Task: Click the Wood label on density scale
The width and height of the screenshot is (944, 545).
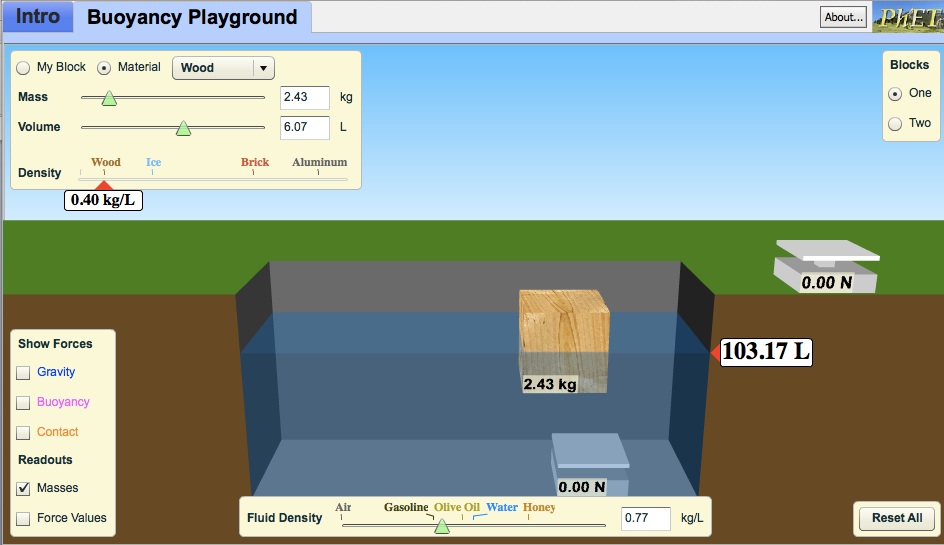Action: (106, 162)
